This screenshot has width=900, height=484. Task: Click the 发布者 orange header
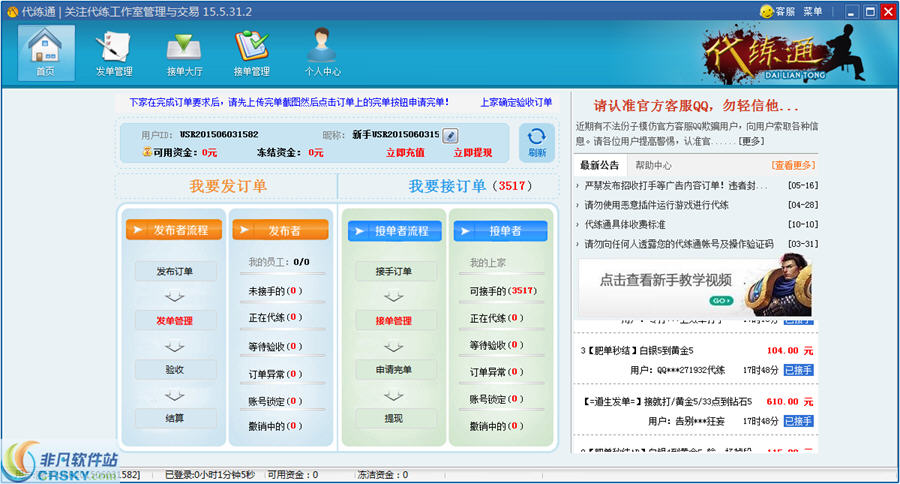pyautogui.click(x=281, y=230)
